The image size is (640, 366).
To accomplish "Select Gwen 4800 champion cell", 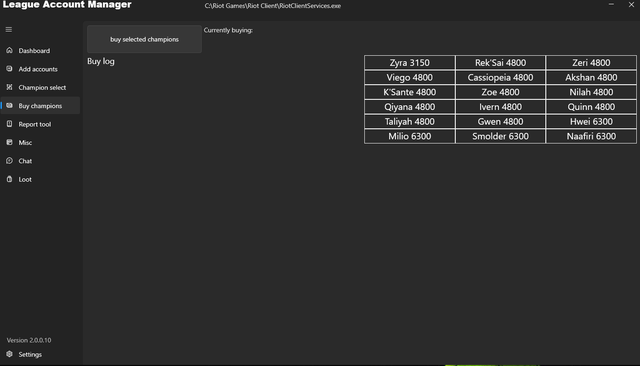I will click(x=500, y=121).
